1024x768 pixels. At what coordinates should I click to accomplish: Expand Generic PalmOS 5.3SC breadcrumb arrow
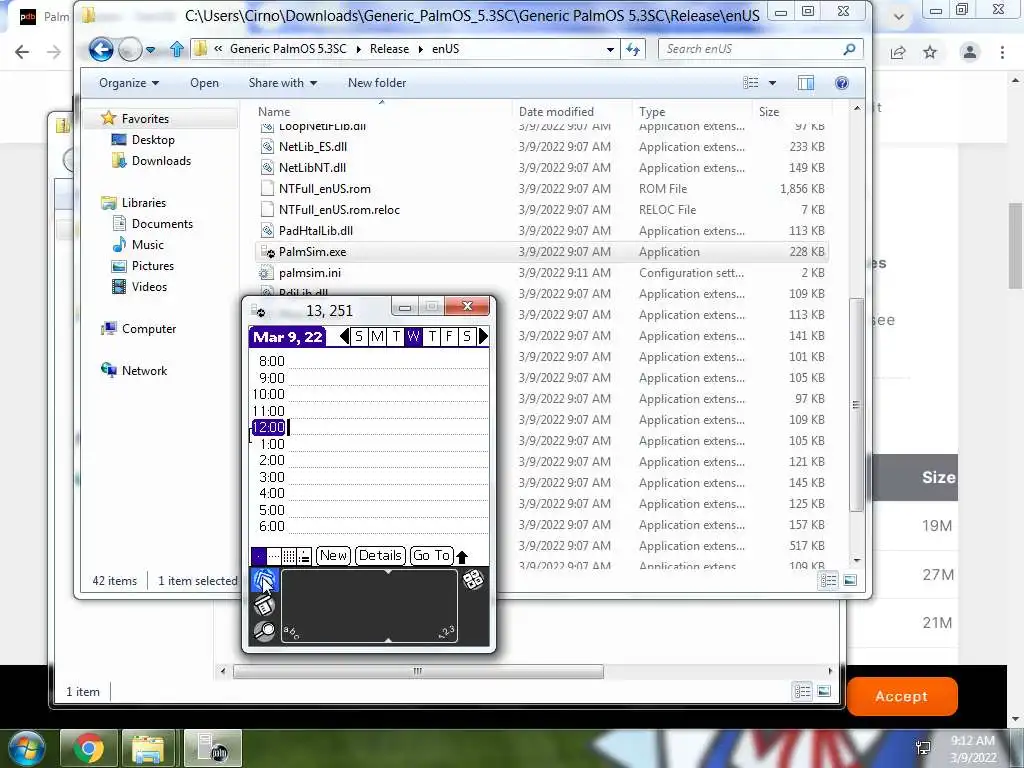point(359,49)
